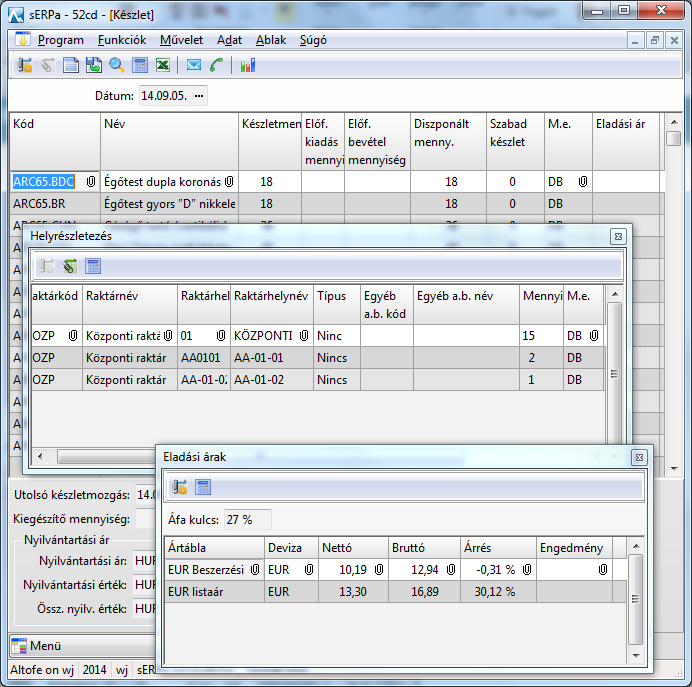
Task: Open the Művelet menu
Action: [180, 40]
